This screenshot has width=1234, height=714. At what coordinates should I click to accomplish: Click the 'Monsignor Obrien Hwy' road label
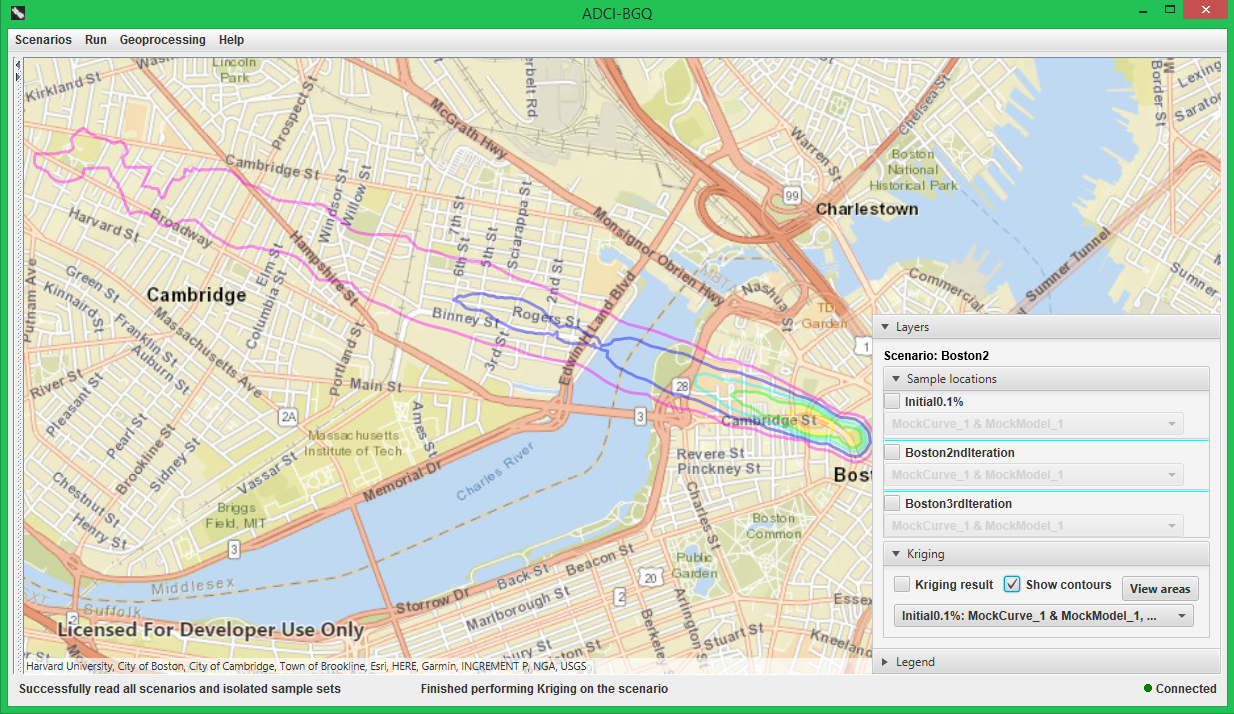coord(657,257)
